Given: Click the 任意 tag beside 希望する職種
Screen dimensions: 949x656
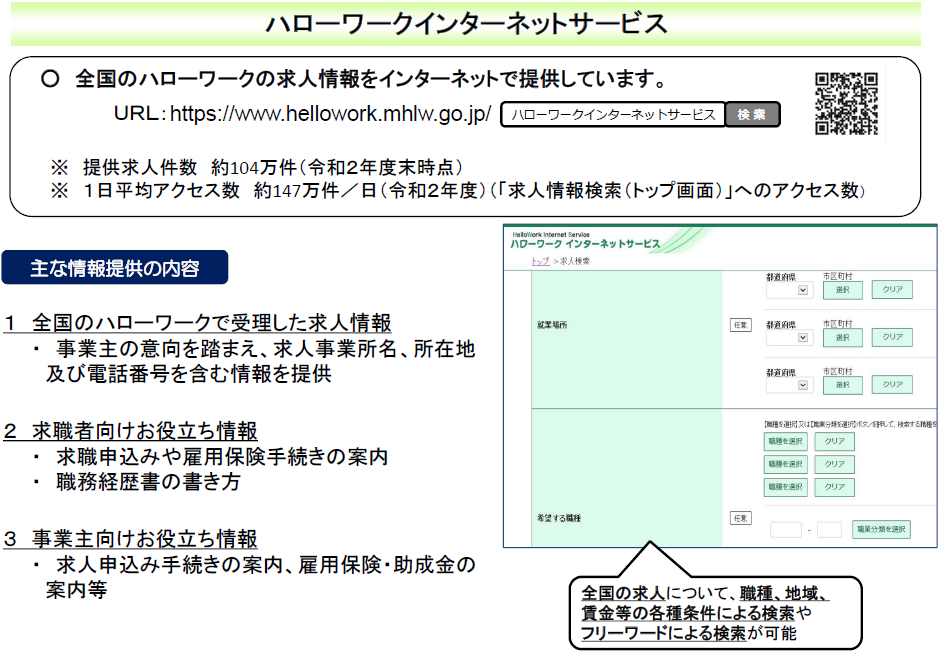Looking at the screenshot, I should pyautogui.click(x=740, y=518).
